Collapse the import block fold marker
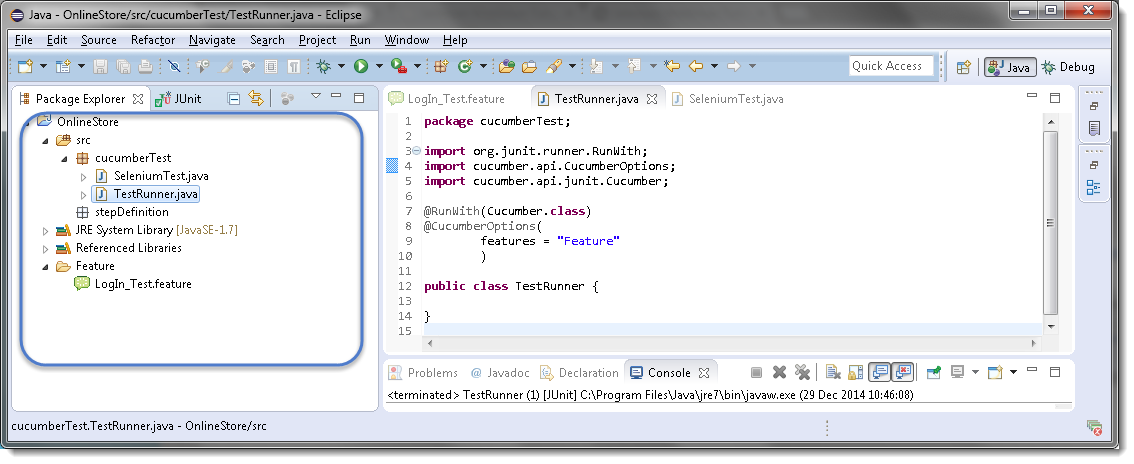The width and height of the screenshot is (1134, 464). point(417,151)
